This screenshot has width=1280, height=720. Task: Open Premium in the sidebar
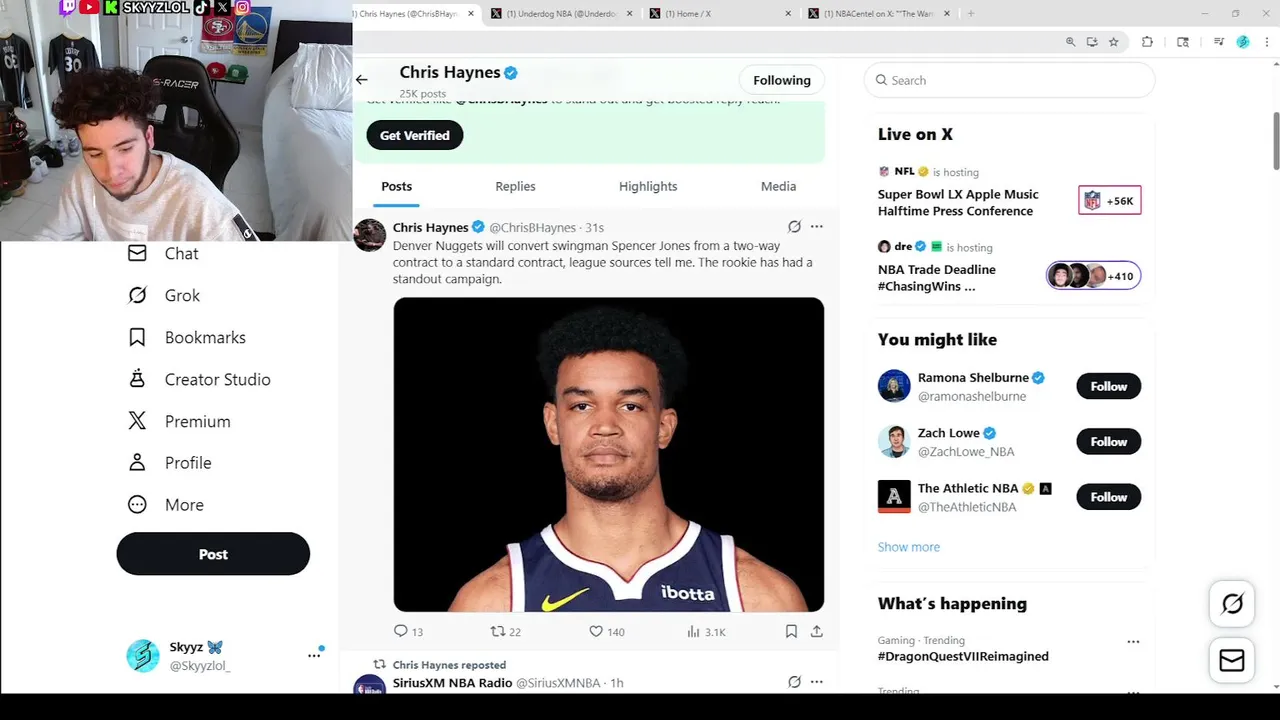(x=179, y=422)
